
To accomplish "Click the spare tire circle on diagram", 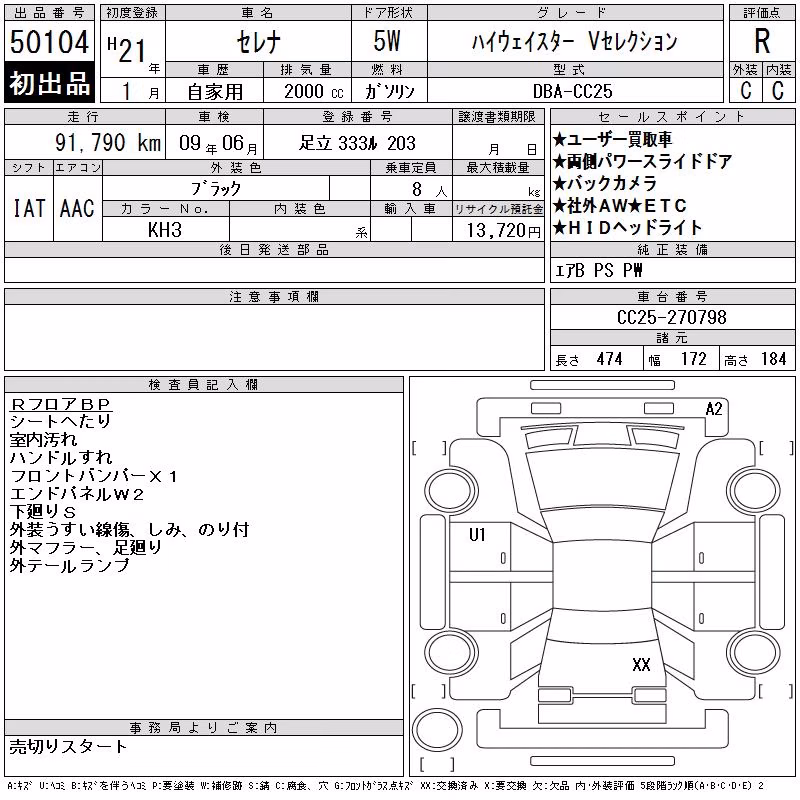I will point(437,730).
